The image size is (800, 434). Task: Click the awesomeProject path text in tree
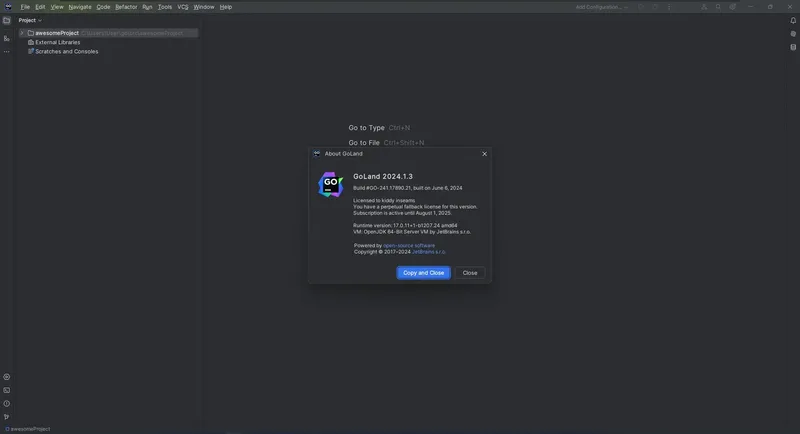132,33
